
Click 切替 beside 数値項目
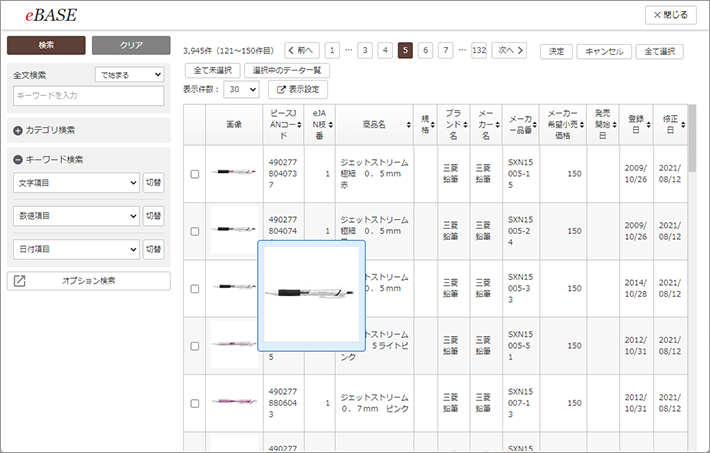(x=154, y=216)
